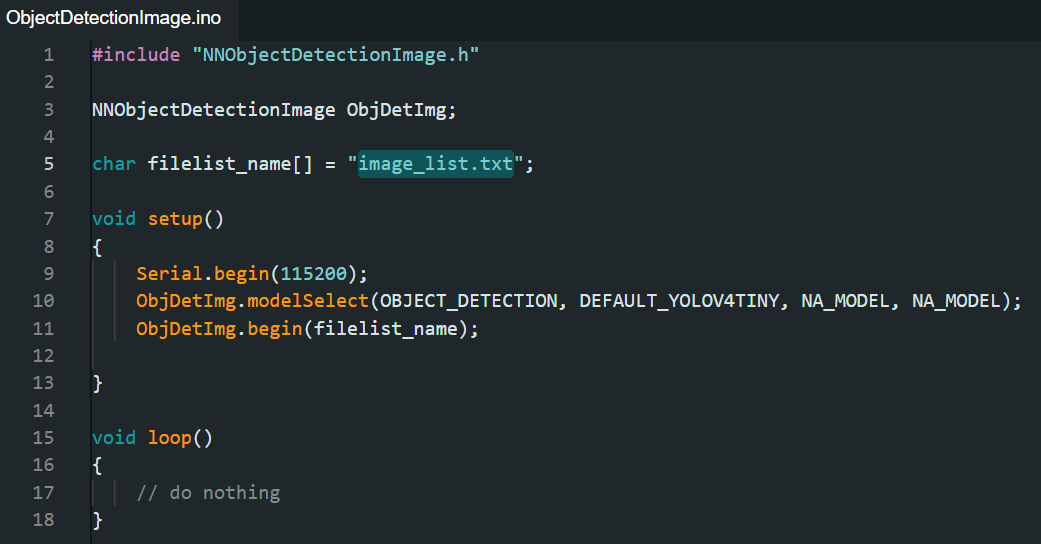
Task: Click line number 10 in the gutter
Action: [43, 301]
